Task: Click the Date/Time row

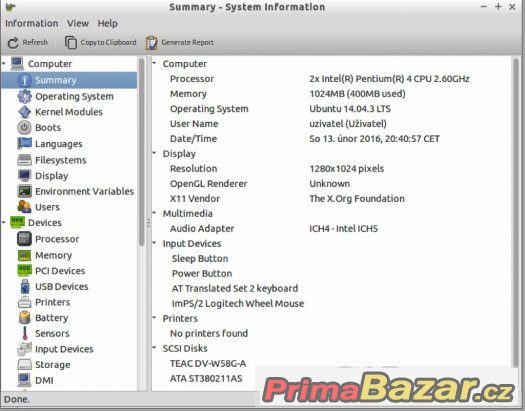Action: point(331,139)
